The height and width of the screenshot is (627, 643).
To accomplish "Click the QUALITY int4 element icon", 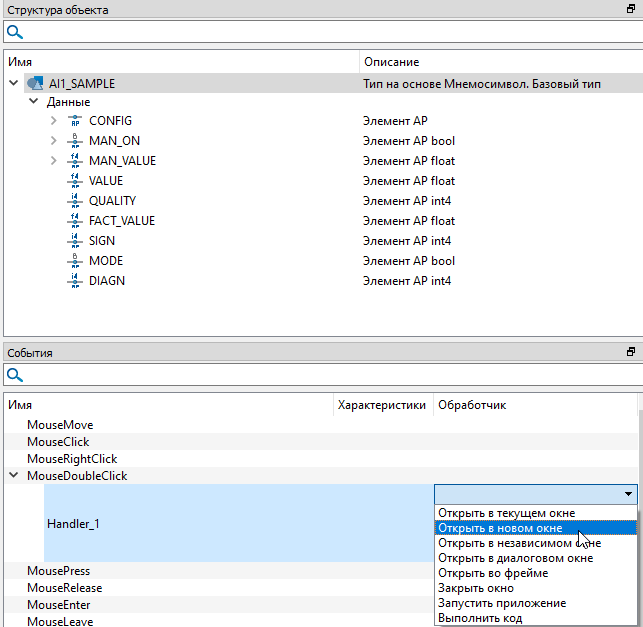I will point(74,201).
